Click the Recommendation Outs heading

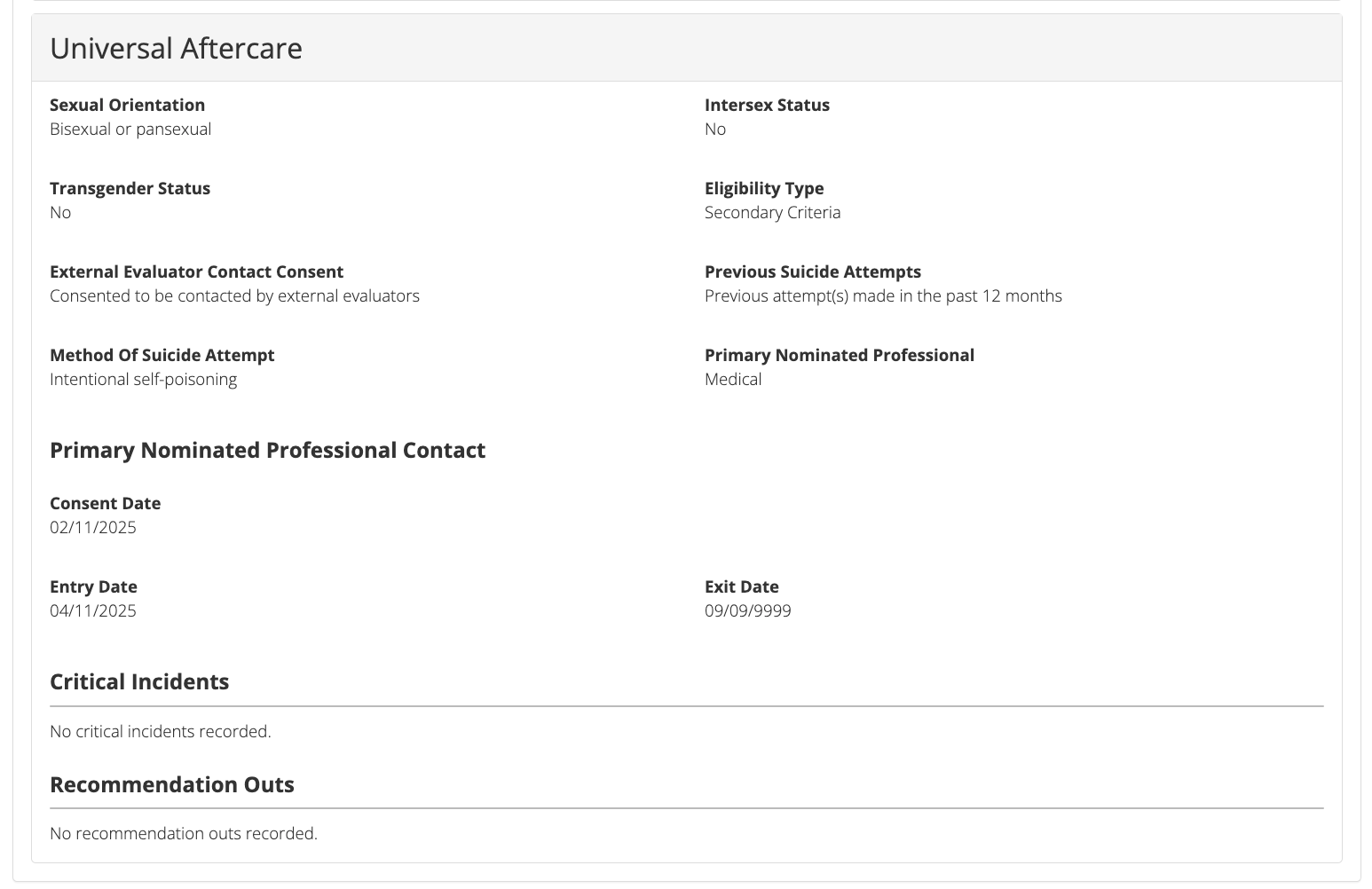172,784
